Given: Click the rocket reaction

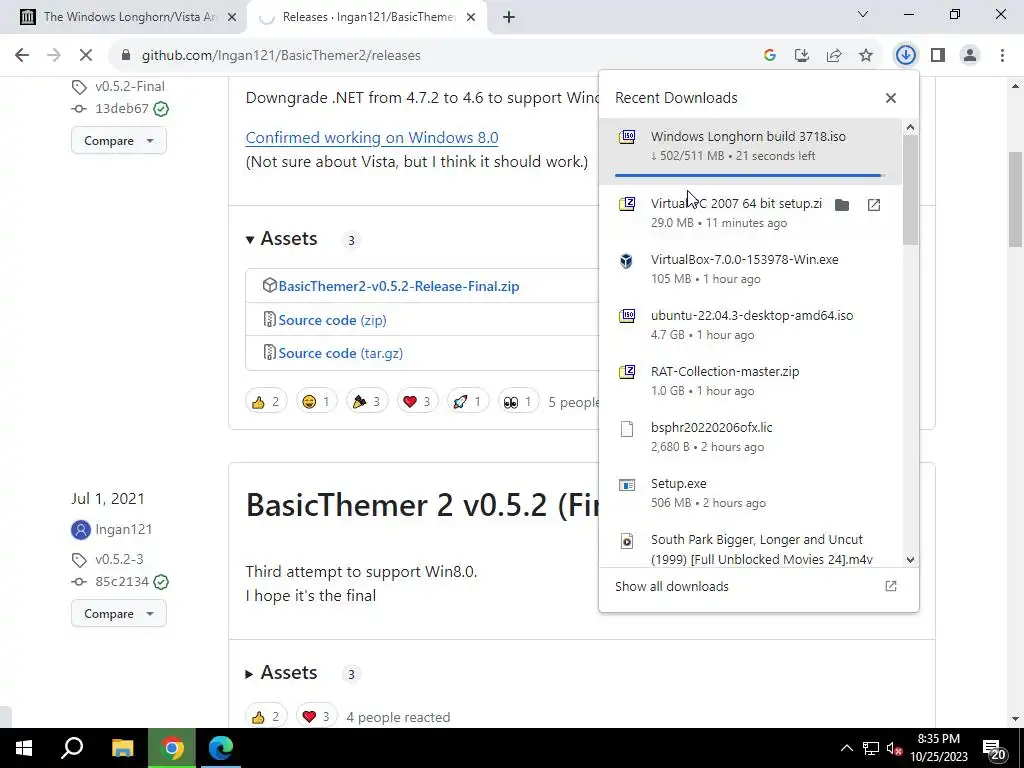Looking at the screenshot, I should pyautogui.click(x=468, y=402).
